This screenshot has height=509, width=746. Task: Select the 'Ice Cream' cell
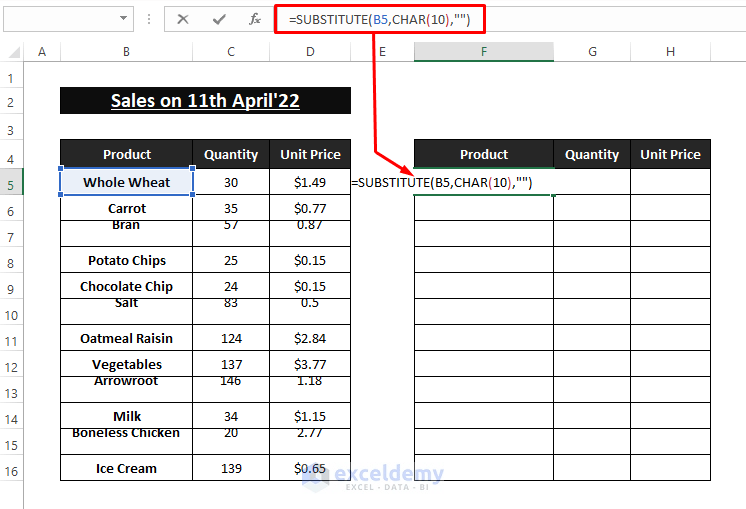(127, 468)
